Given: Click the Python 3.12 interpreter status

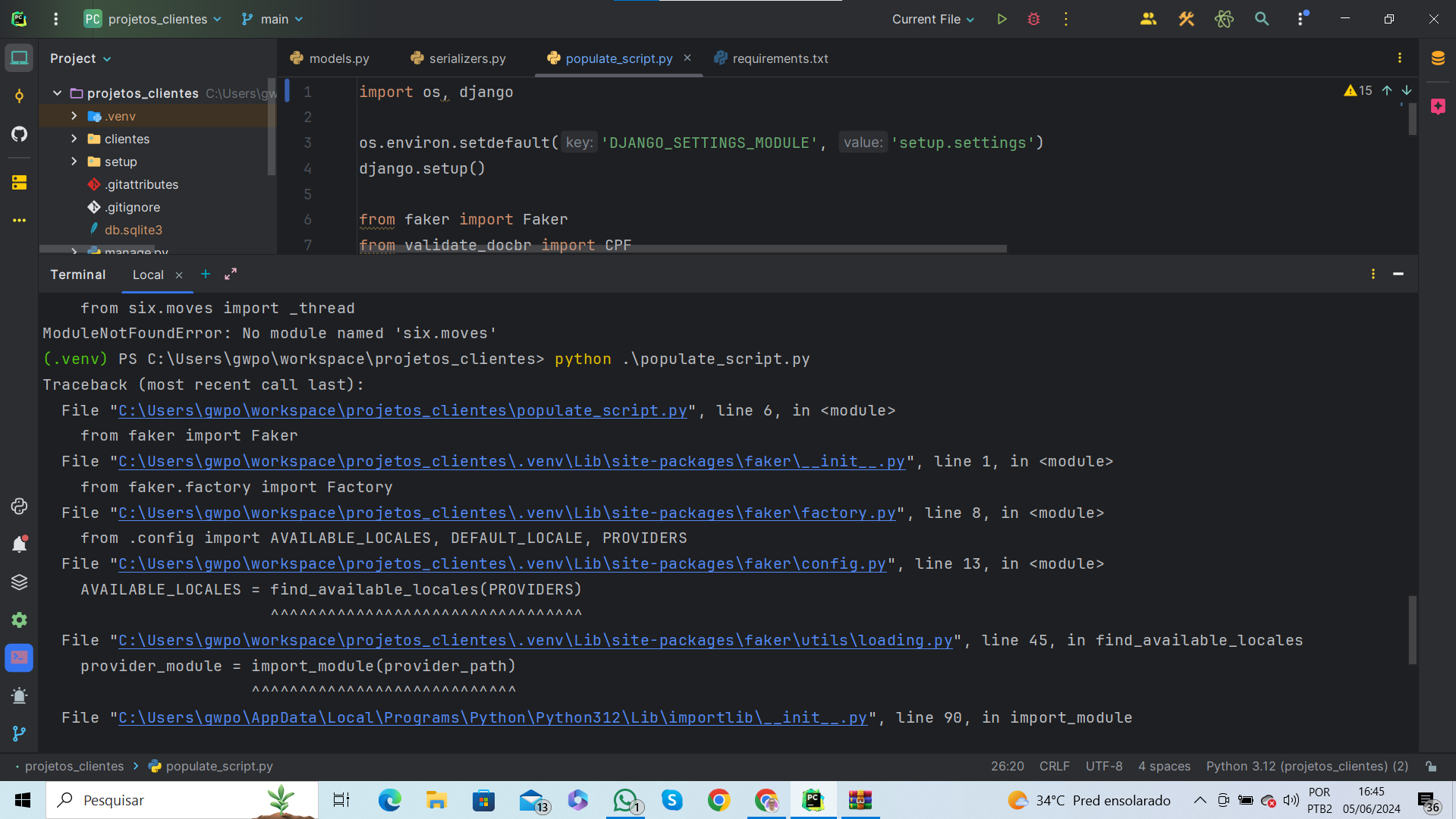Looking at the screenshot, I should pos(1307,767).
